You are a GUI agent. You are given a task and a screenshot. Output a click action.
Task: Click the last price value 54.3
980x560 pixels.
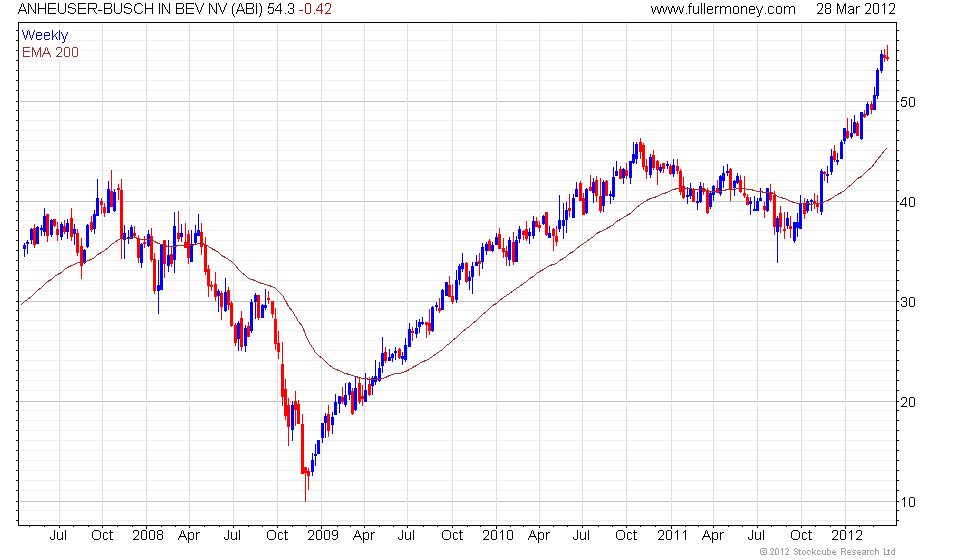(x=281, y=9)
